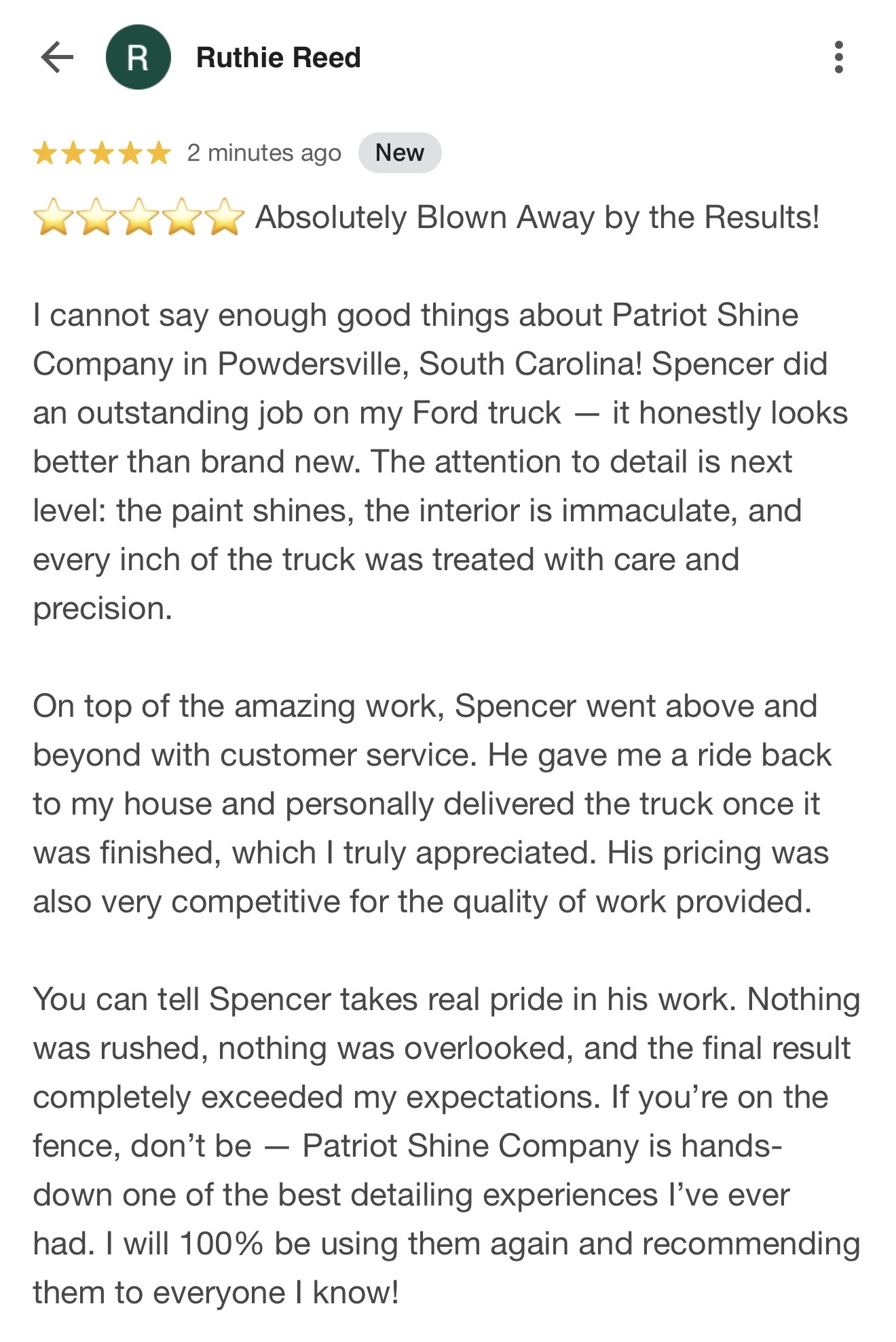This screenshot has height=1342, width=896.
Task: Tap the back arrow
Action: click(x=57, y=57)
